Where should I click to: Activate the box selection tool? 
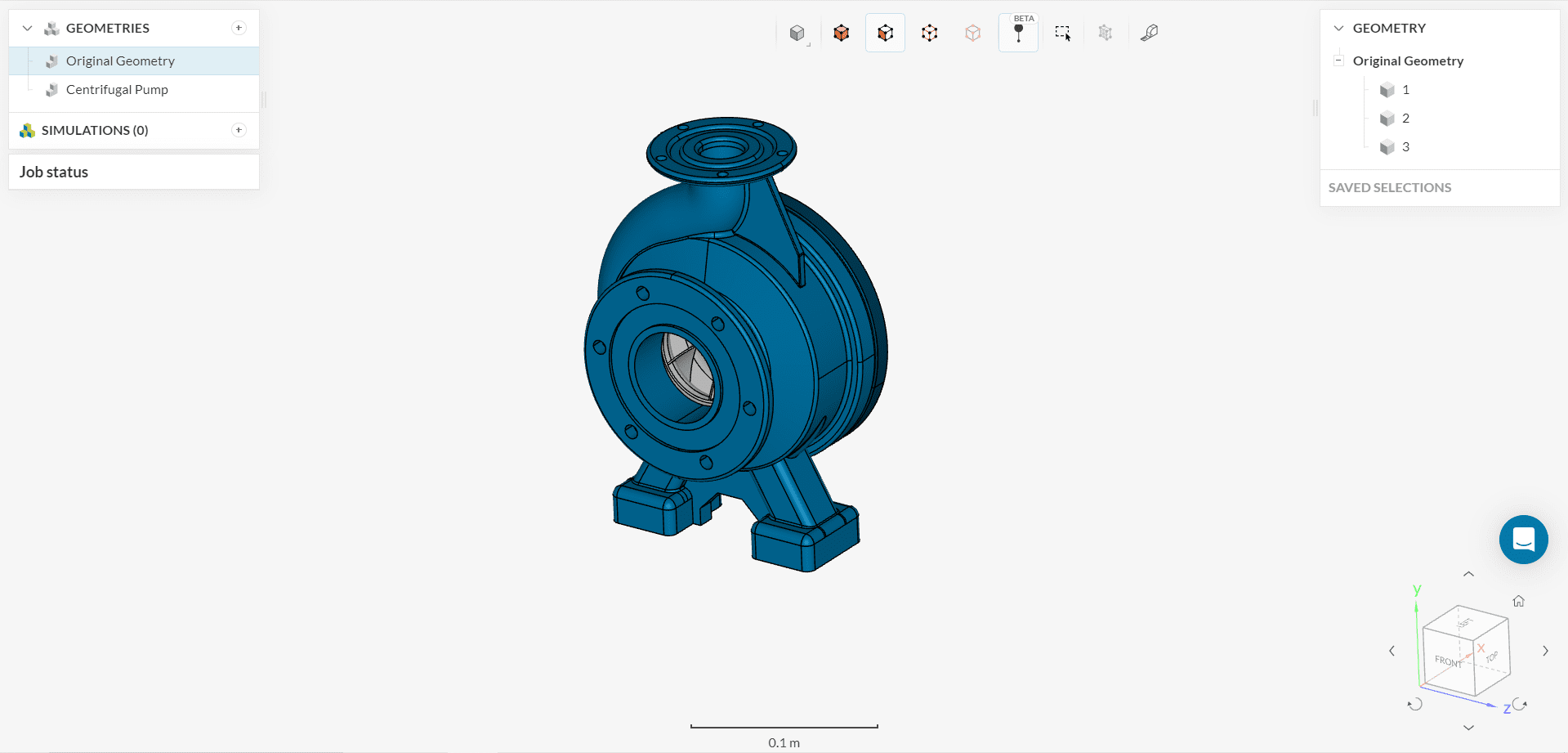tap(1062, 34)
